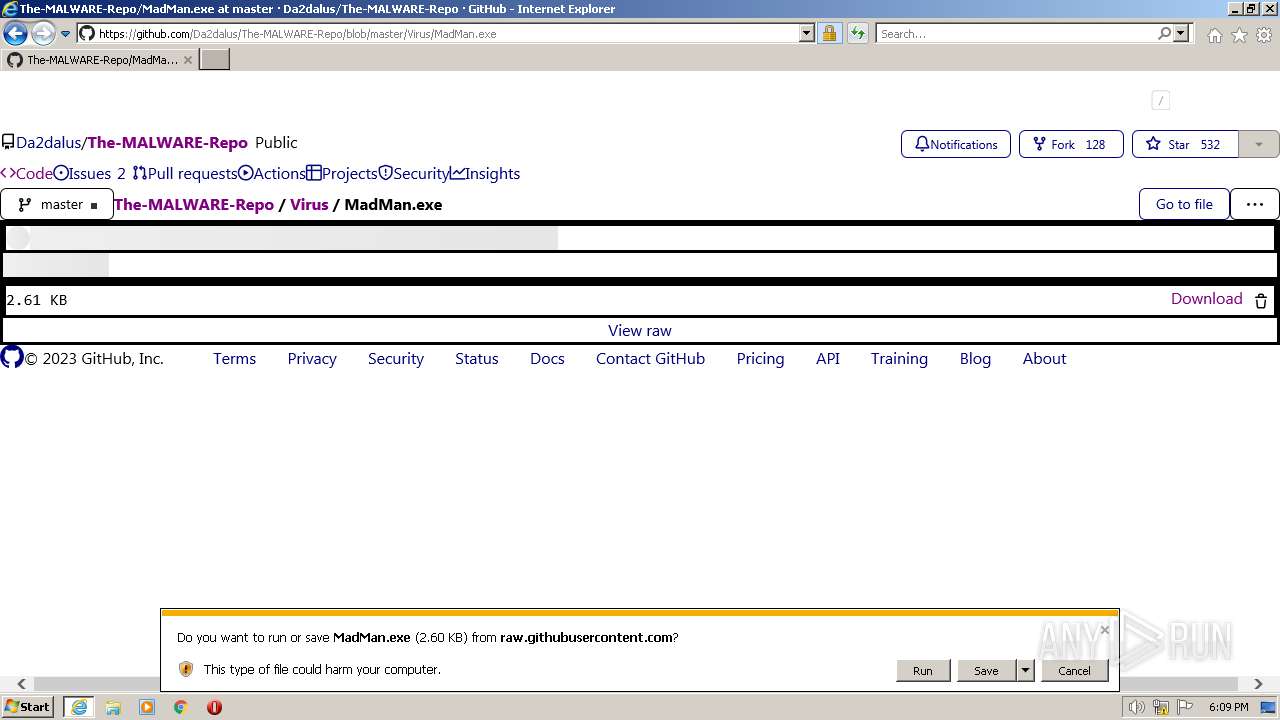1280x720 pixels.
Task: Click the Go to file button
Action: pos(1184,204)
